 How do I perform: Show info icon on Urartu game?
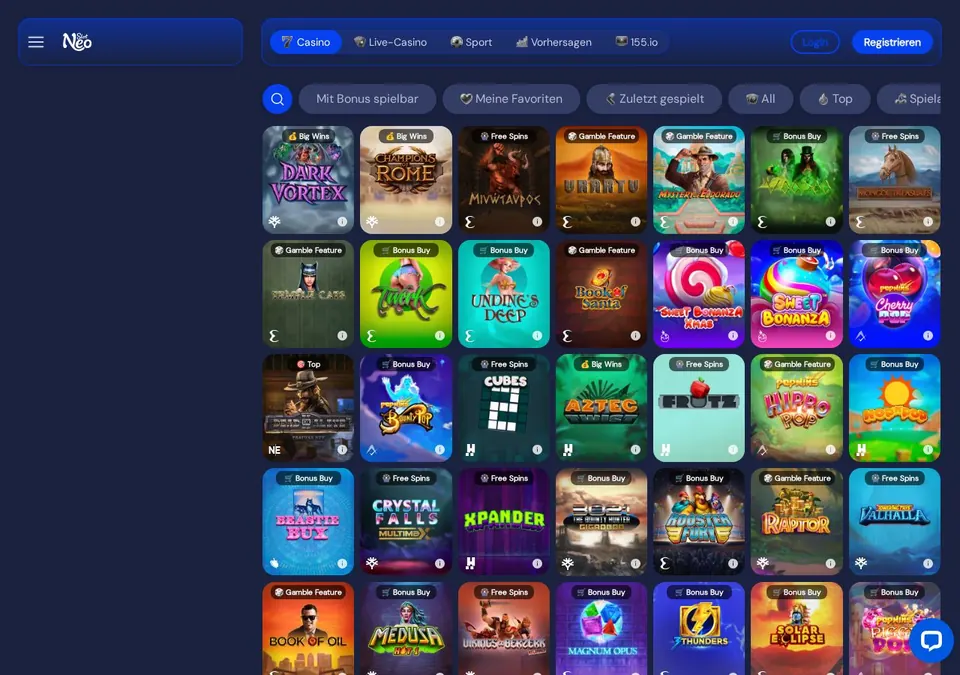(x=636, y=222)
